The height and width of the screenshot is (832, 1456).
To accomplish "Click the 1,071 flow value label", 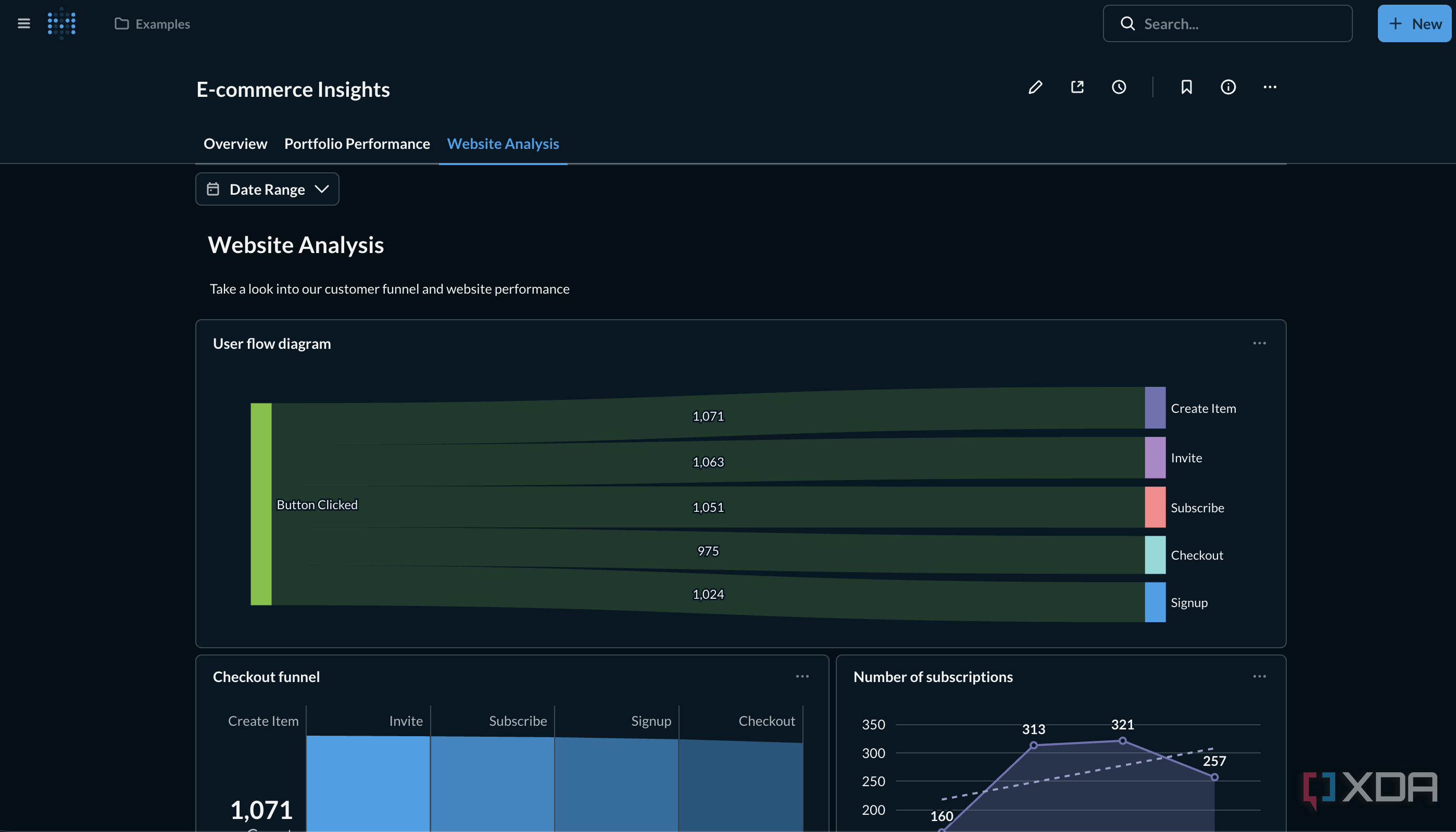I will [708, 417].
